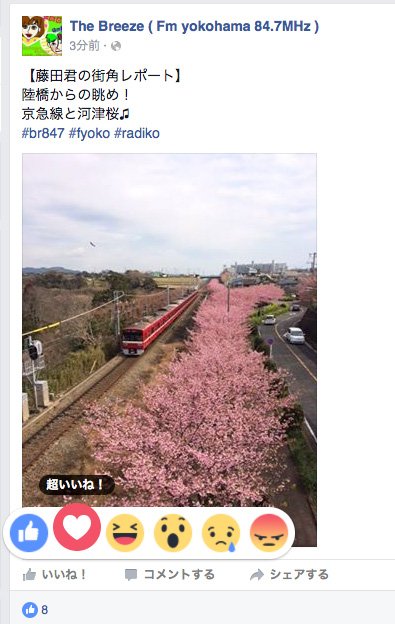The image size is (395, 624).
Task: Select the crying Sad reaction emoji
Action: tap(221, 533)
